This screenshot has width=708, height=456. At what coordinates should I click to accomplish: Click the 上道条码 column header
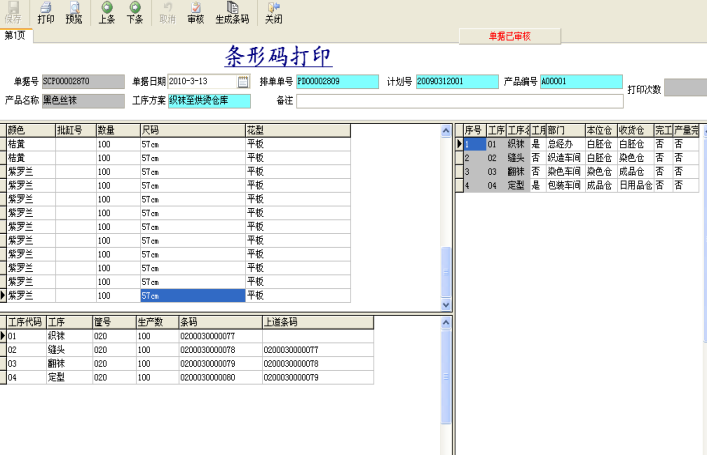[317, 322]
